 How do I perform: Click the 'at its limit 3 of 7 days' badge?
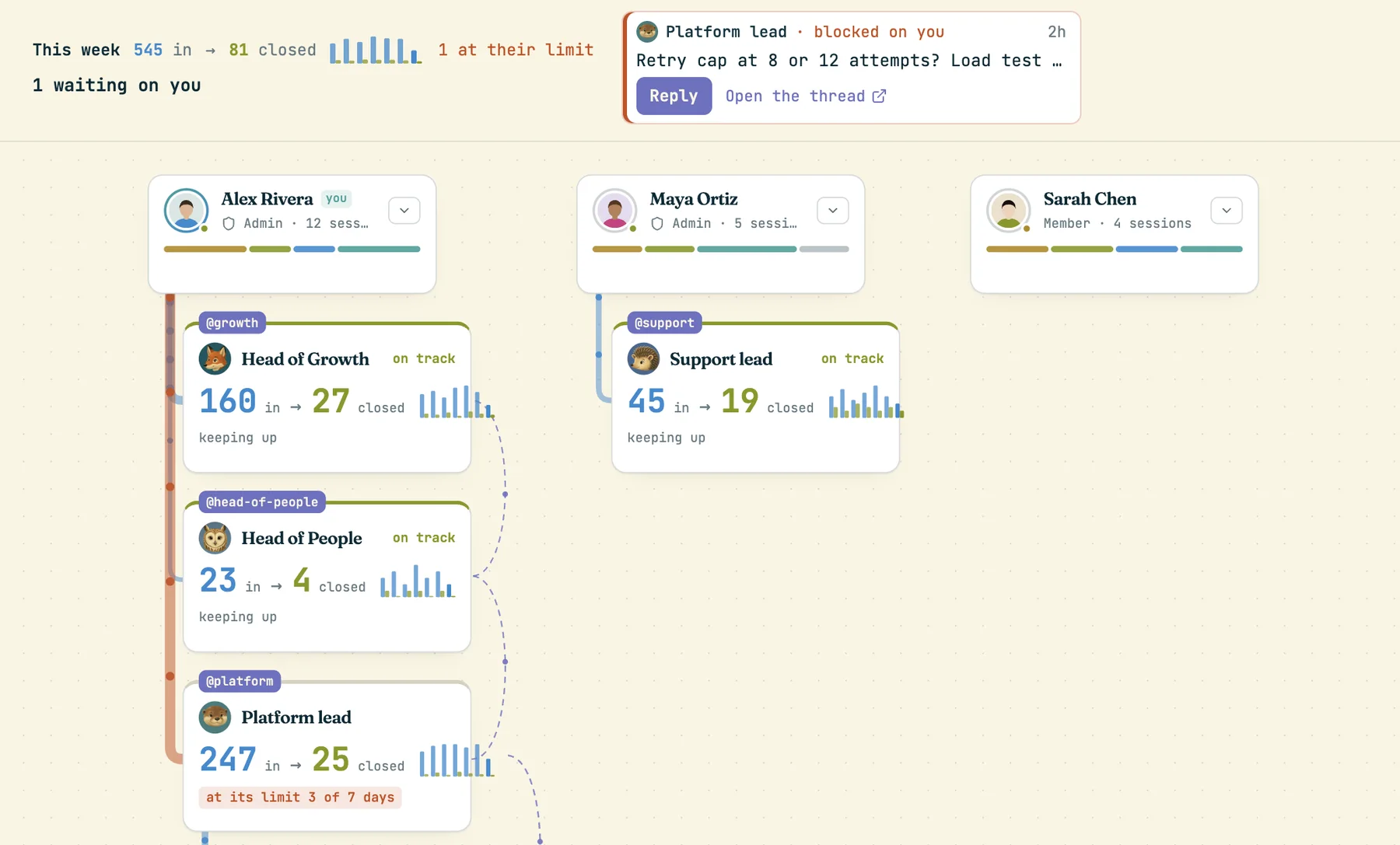(x=300, y=798)
